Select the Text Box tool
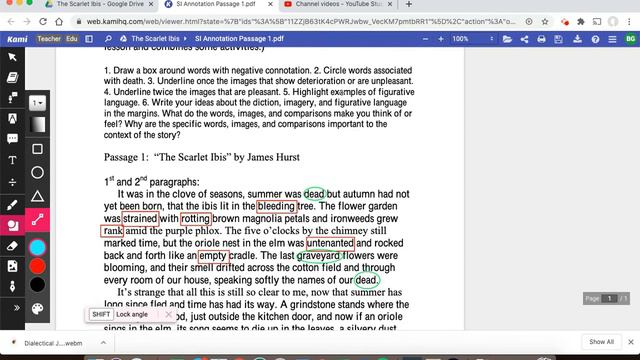Screen dimensions: 640x360 click(12, 160)
